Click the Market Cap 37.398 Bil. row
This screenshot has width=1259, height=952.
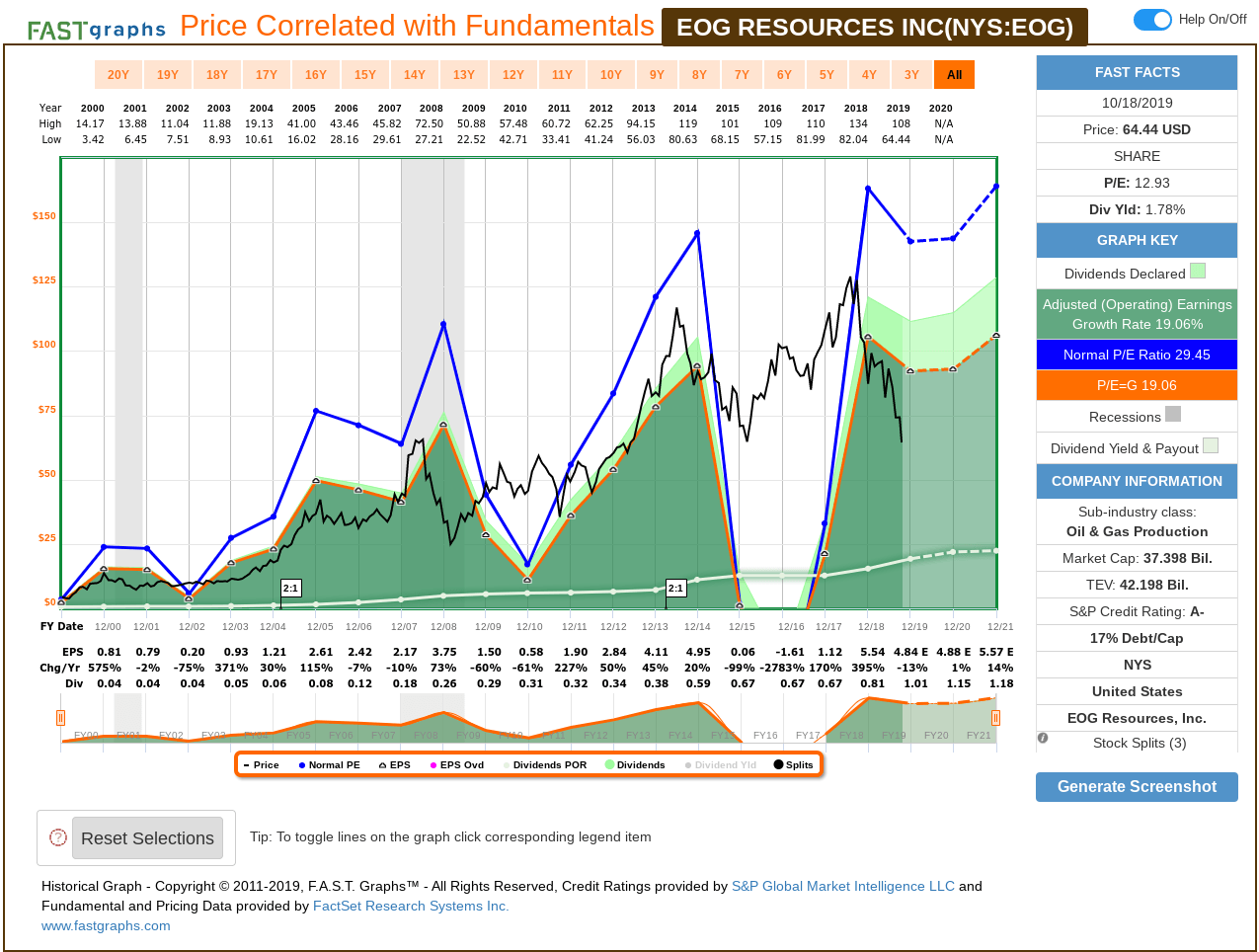pos(1137,558)
